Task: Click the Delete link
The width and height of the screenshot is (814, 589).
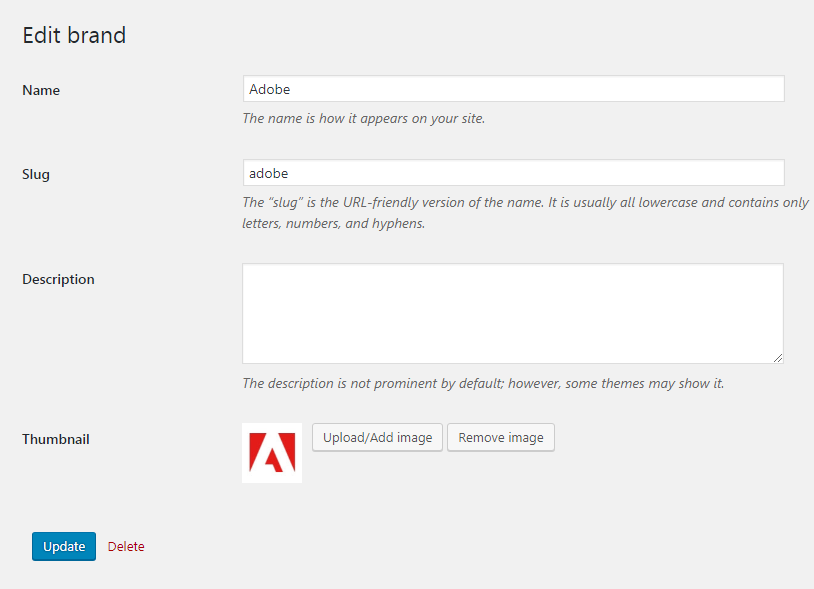Action: tap(126, 546)
